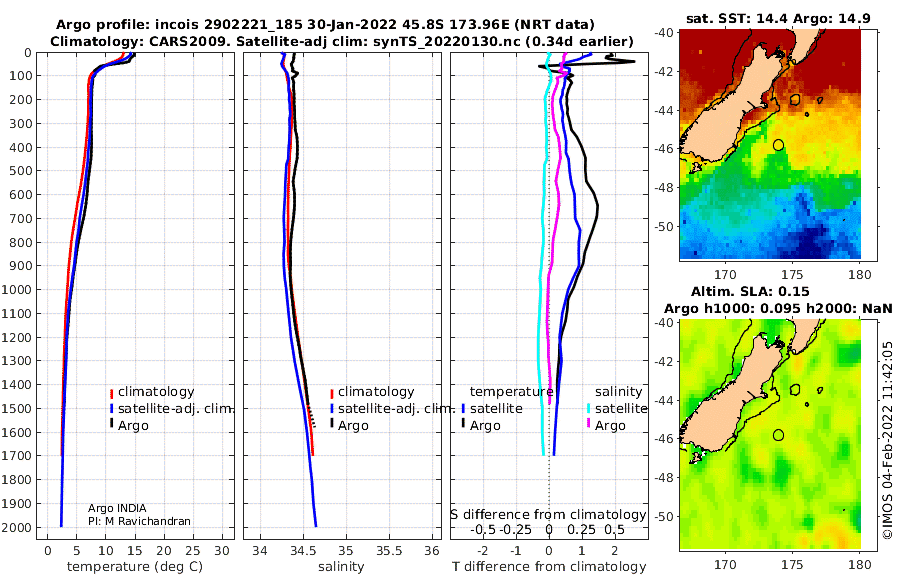The height and width of the screenshot is (580, 900).
Task: Click the 'temperature' heading in difference legend
Action: pyautogui.click(x=511, y=392)
